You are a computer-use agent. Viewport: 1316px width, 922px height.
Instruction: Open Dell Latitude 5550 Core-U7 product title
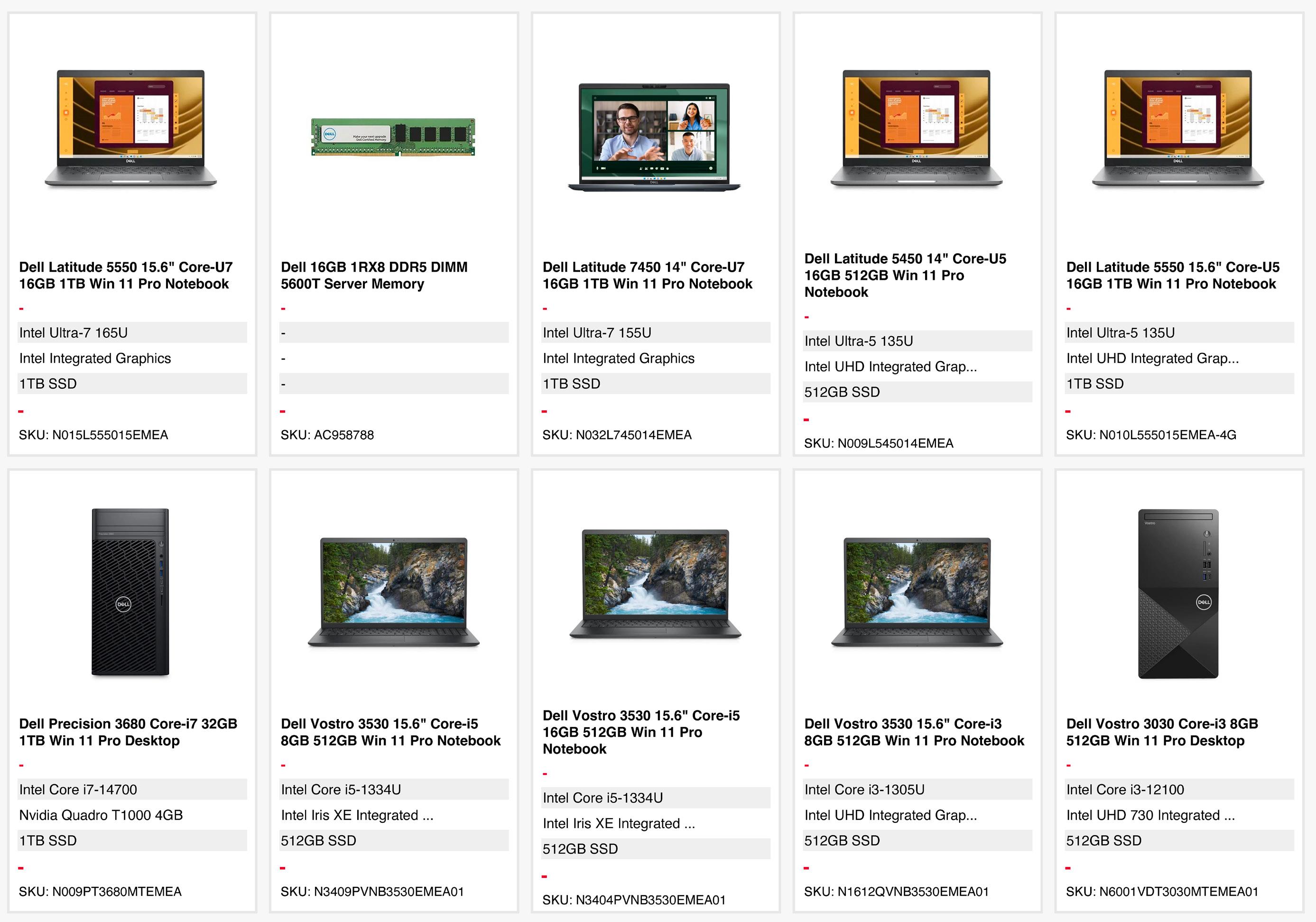[x=126, y=276]
